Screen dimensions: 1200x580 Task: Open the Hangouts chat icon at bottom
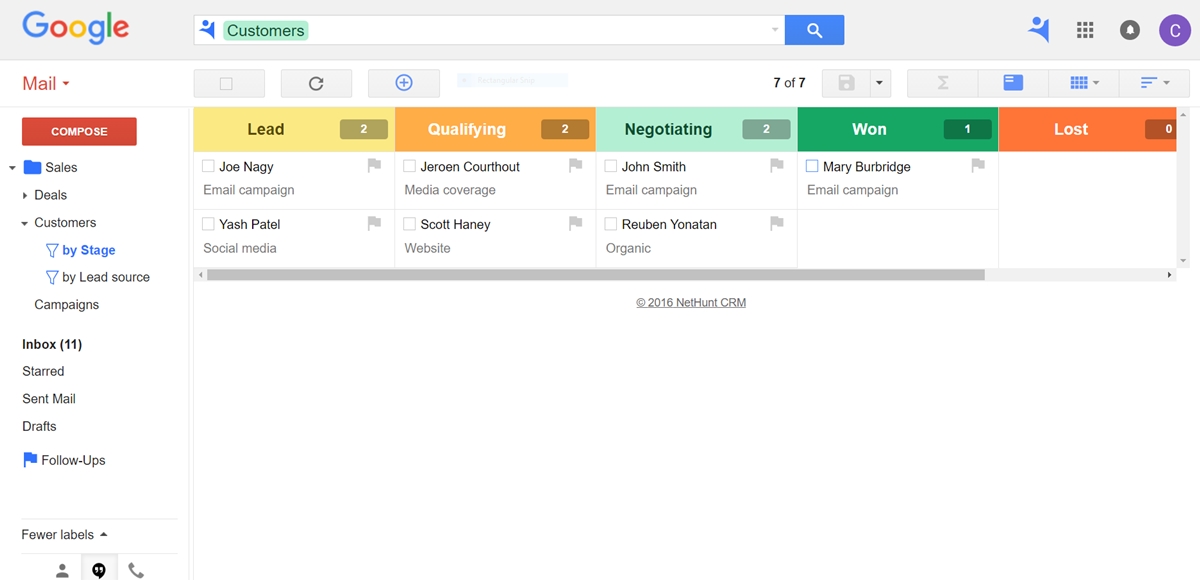[x=99, y=570]
